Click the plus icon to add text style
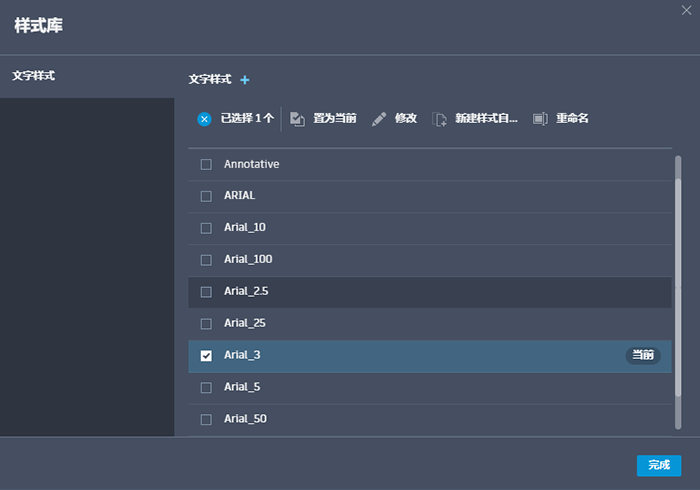 245,80
